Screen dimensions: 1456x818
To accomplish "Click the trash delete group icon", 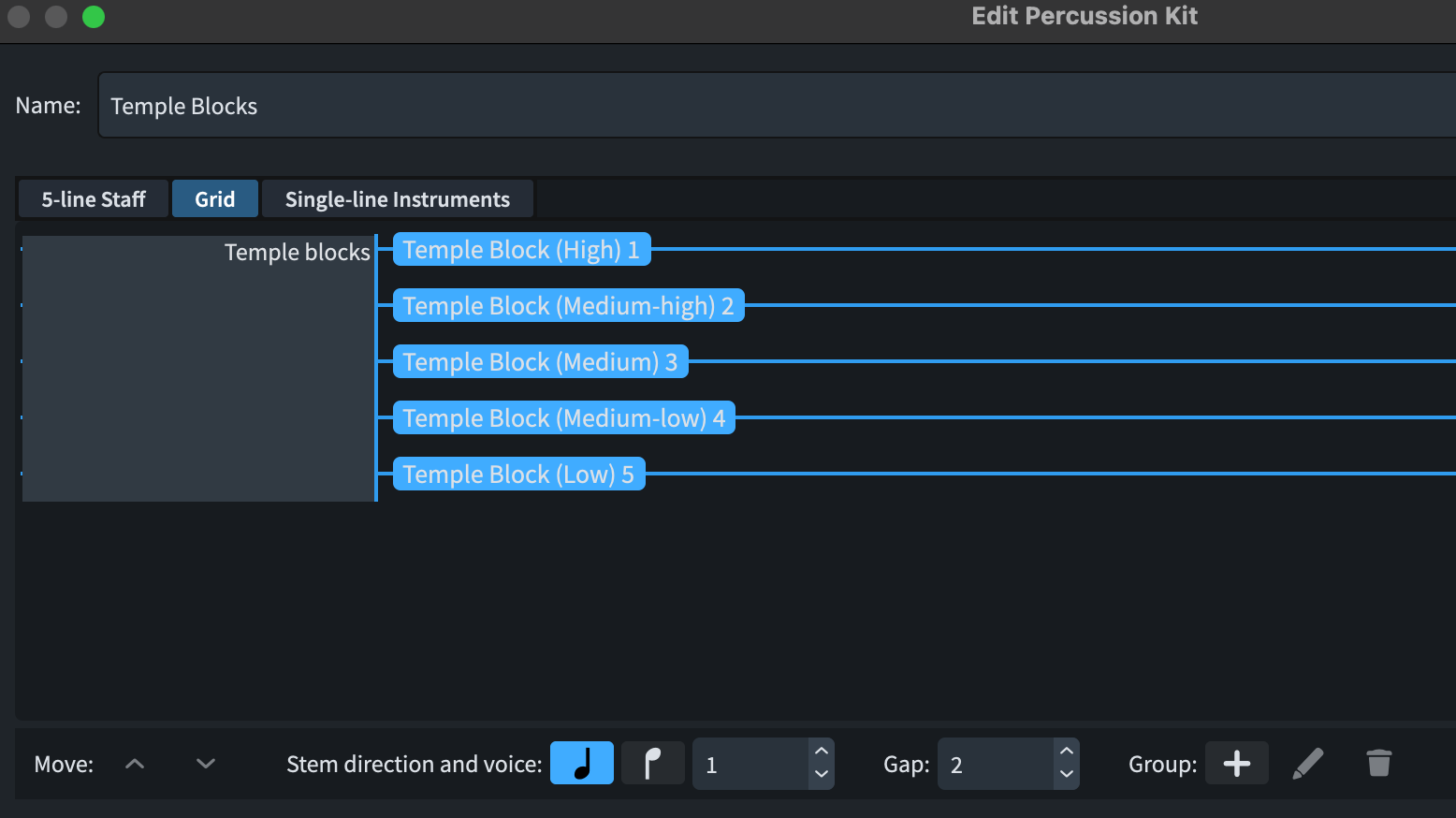I will [1378, 763].
